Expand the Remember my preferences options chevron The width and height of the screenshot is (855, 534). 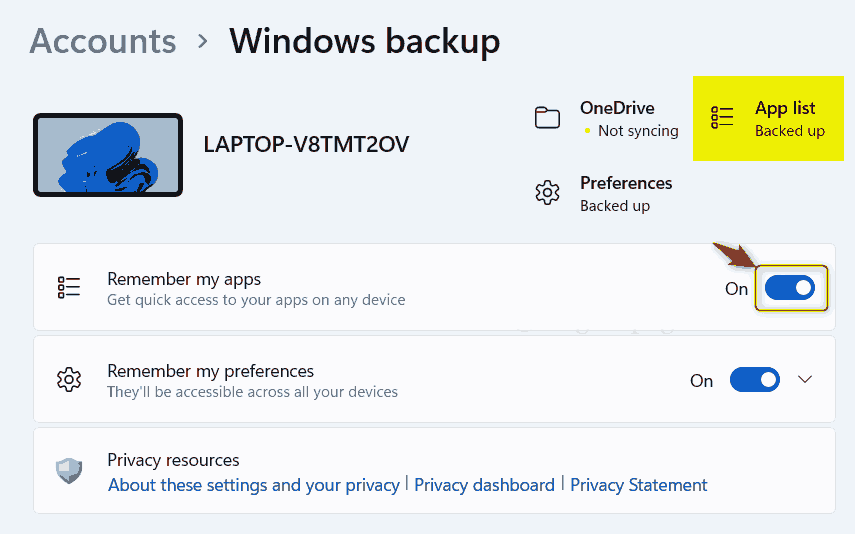coord(805,380)
